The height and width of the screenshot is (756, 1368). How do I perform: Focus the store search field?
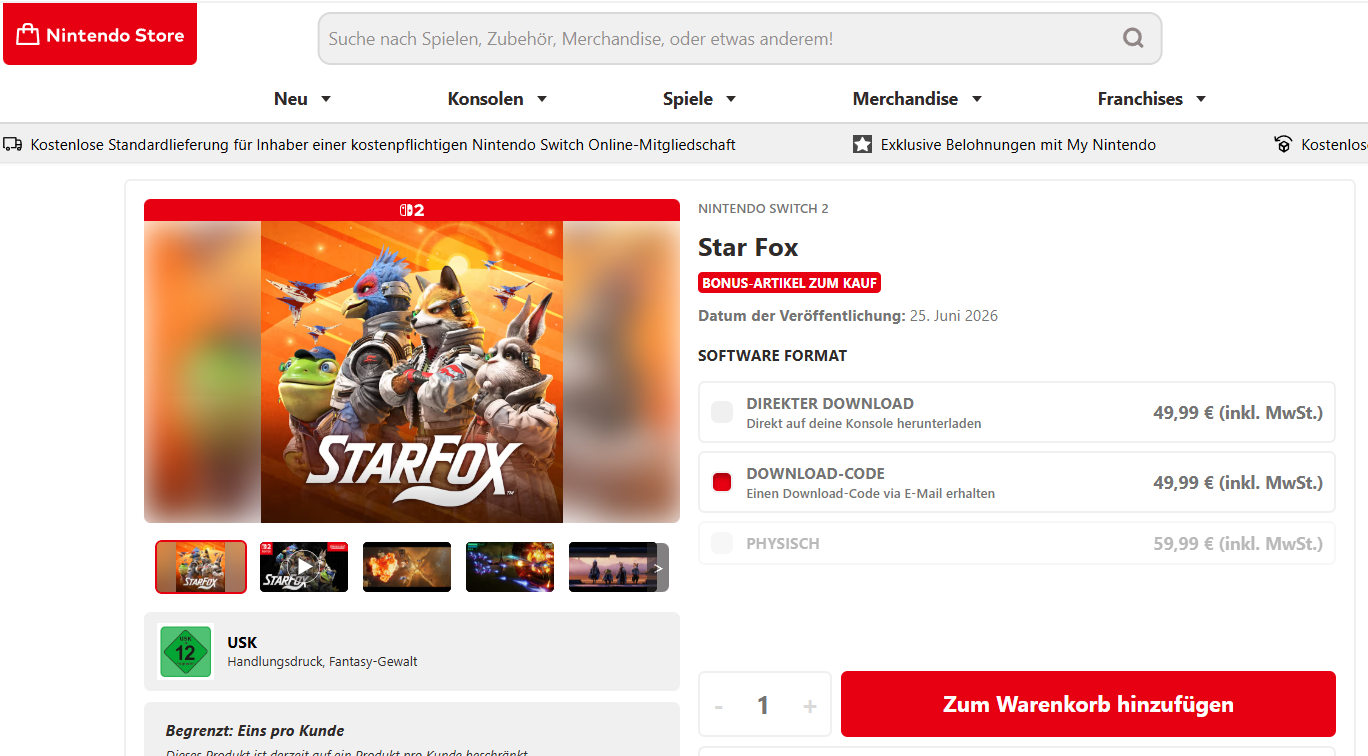[740, 39]
